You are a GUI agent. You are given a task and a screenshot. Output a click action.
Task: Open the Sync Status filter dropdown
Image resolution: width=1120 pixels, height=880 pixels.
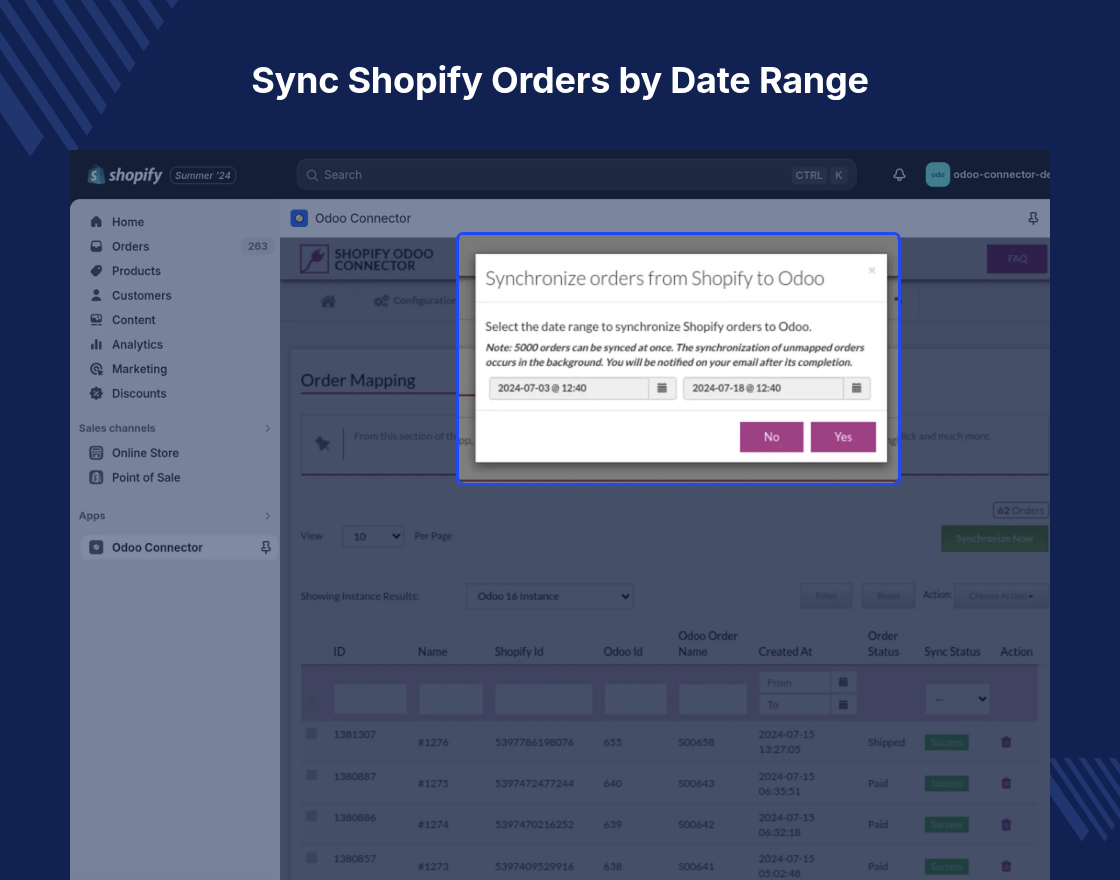[x=957, y=699]
